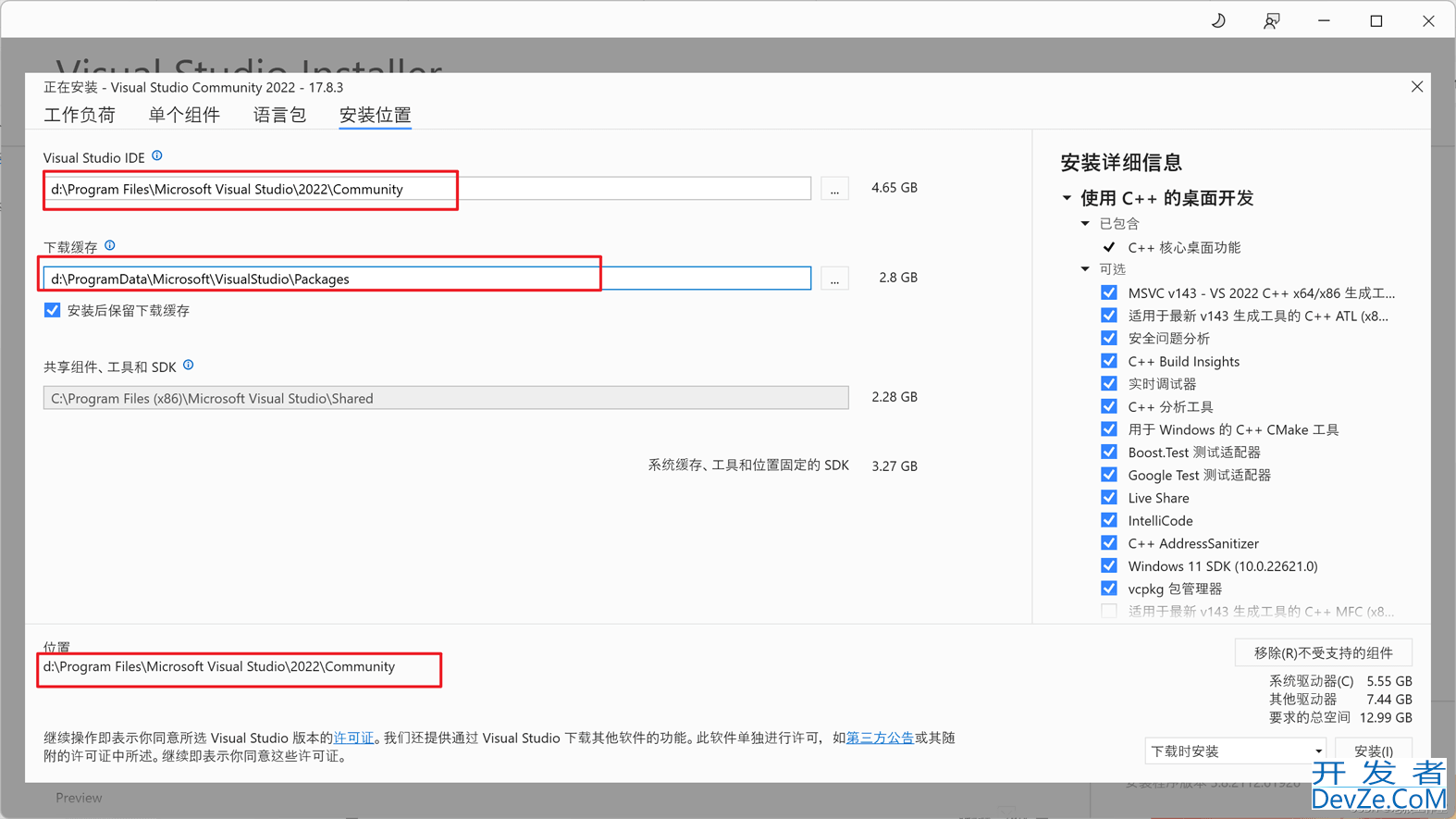Image resolution: width=1456 pixels, height=819 pixels.
Task: Click the download cache path field
Action: [427, 279]
